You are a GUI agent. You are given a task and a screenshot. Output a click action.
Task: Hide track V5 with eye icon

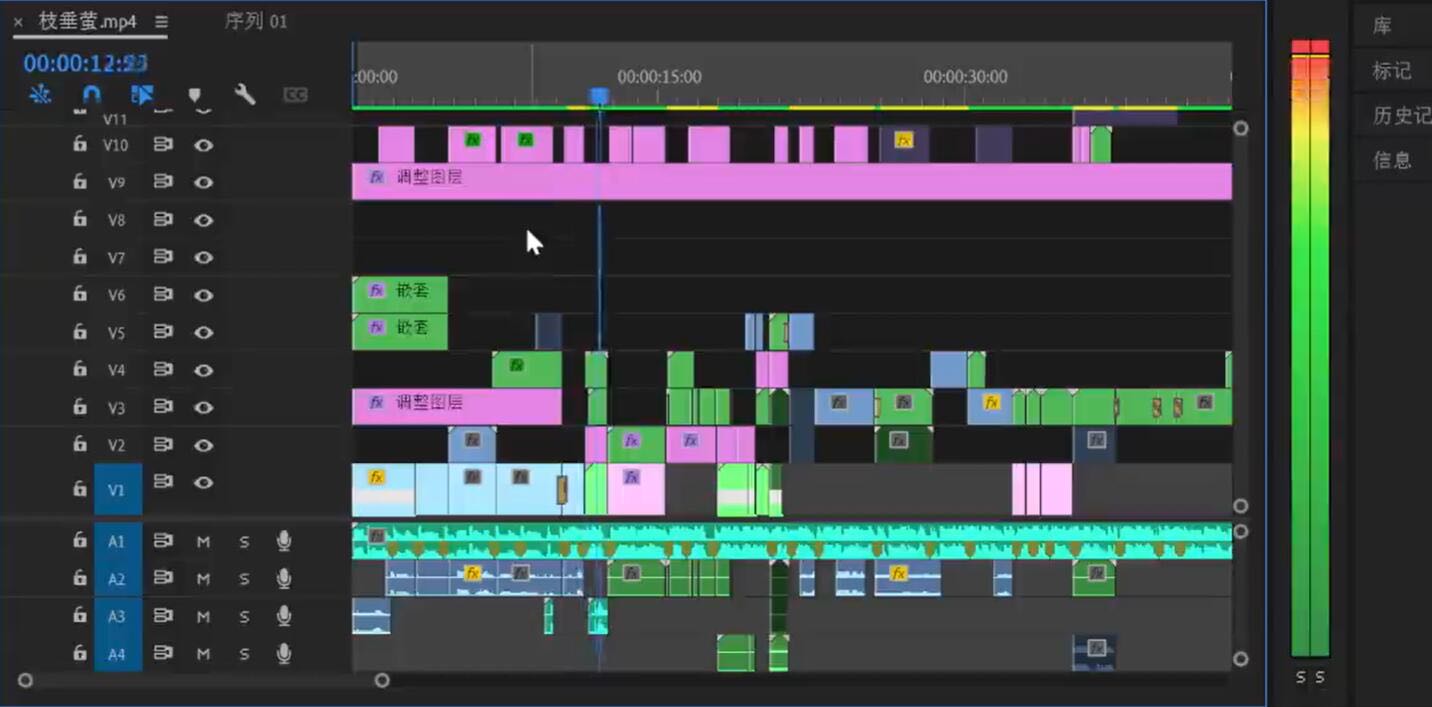click(203, 332)
